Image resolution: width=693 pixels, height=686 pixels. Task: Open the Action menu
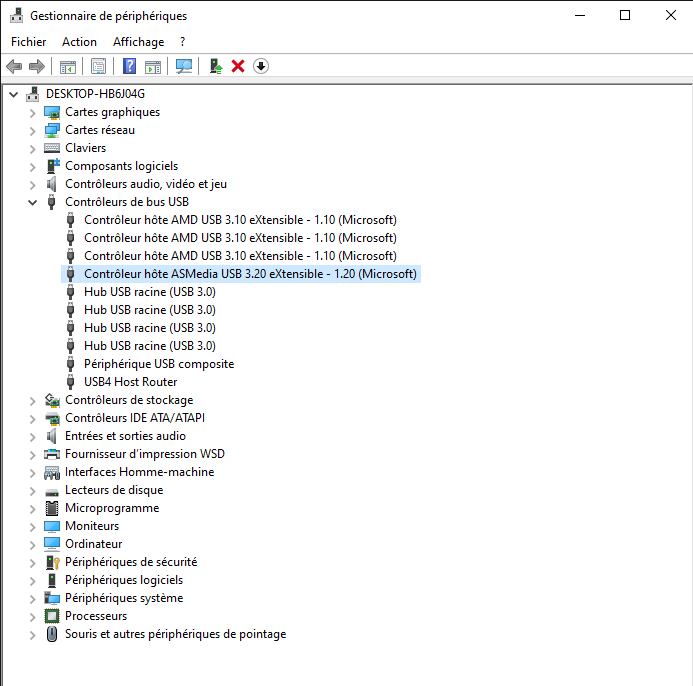pos(79,42)
